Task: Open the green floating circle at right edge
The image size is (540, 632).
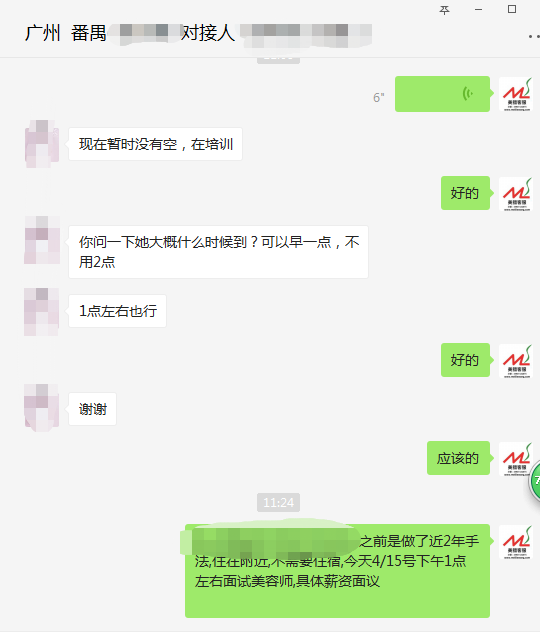Action: coord(535,480)
